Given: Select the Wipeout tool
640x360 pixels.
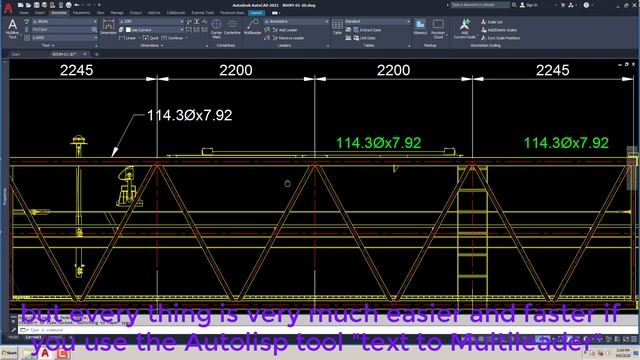Looking at the screenshot, I should [x=420, y=27].
